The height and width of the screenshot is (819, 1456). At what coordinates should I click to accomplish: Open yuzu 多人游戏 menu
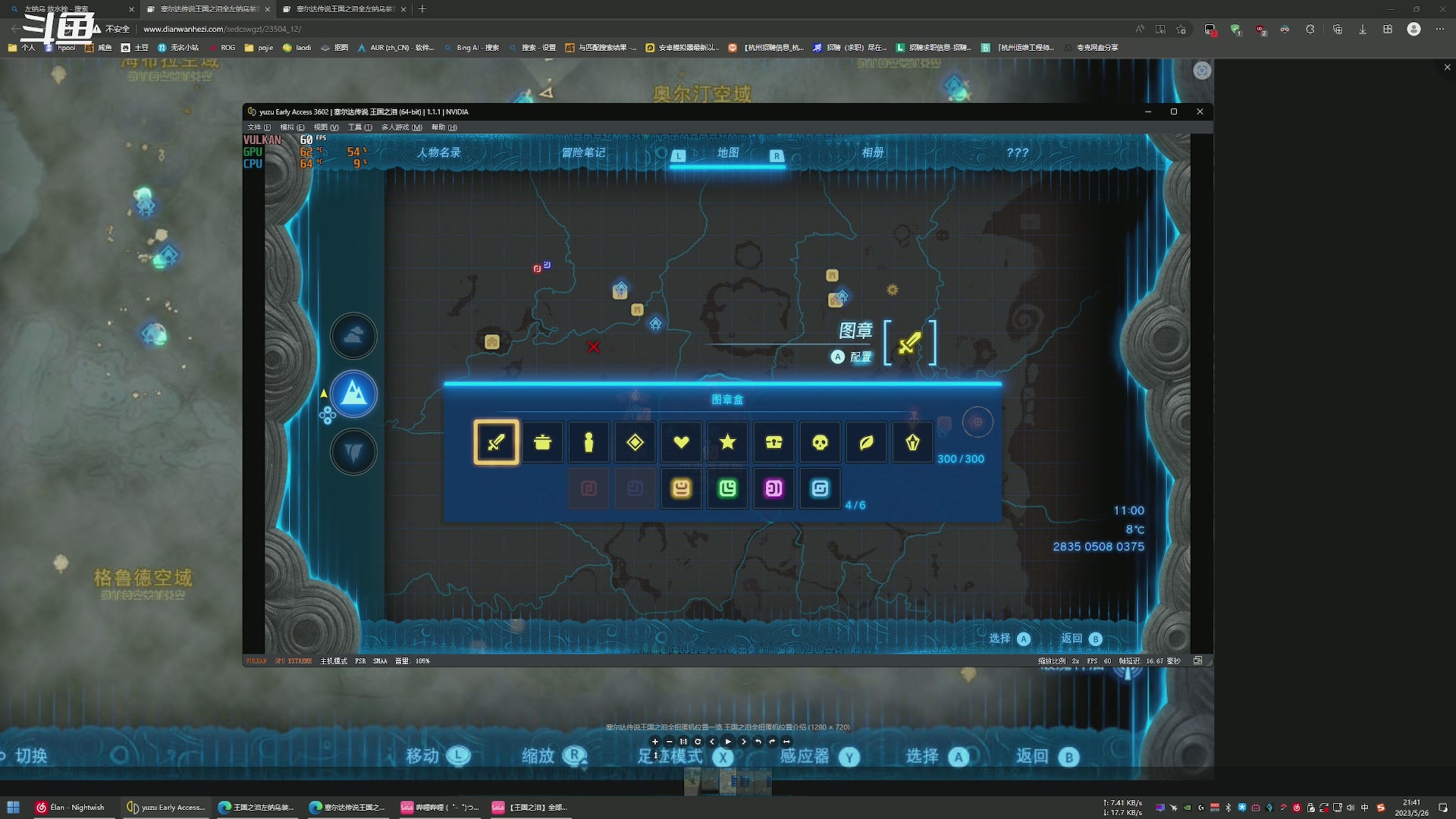[x=401, y=127]
